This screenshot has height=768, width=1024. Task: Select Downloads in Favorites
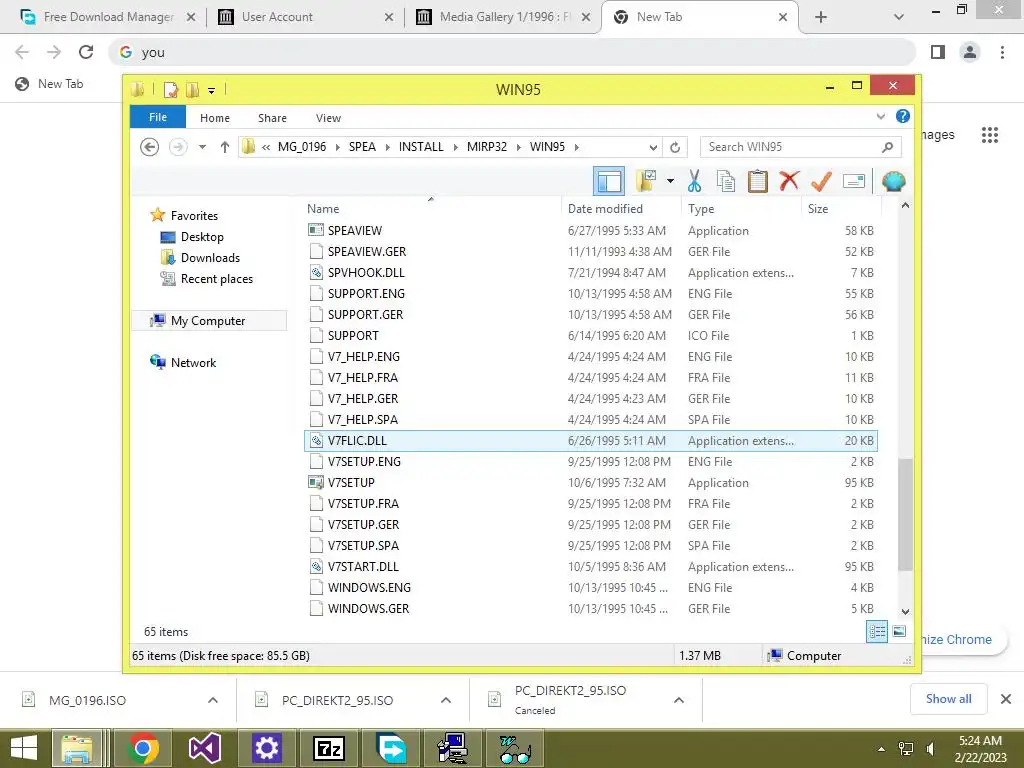[210, 257]
